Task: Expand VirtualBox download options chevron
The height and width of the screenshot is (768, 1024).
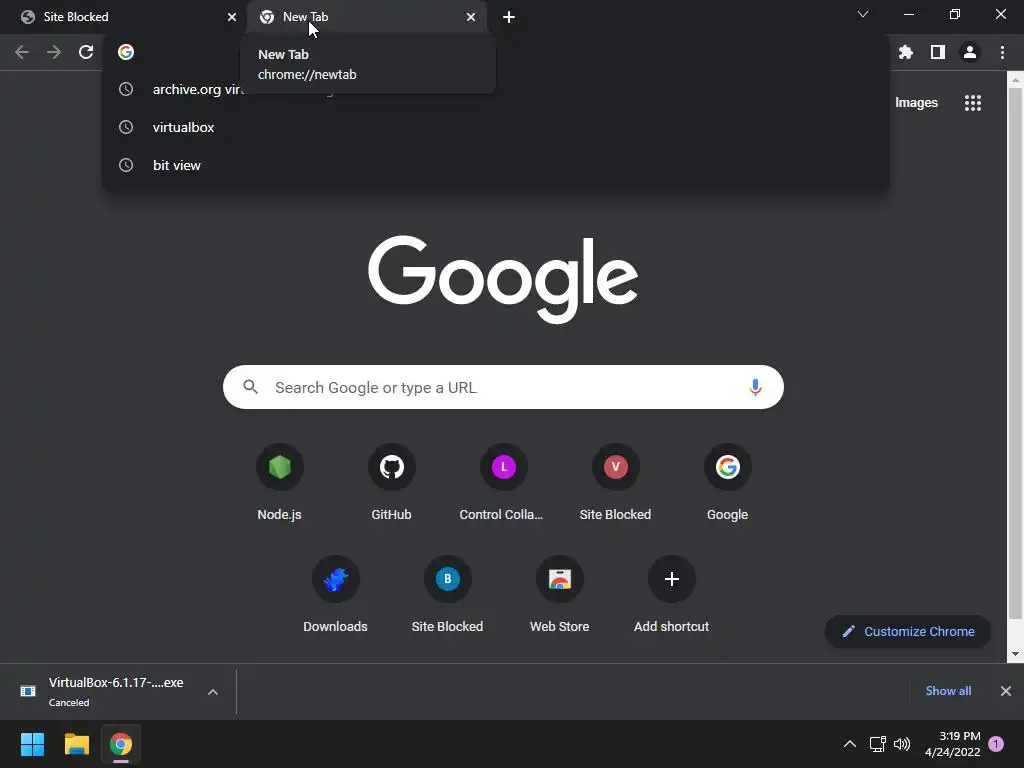Action: (213, 692)
